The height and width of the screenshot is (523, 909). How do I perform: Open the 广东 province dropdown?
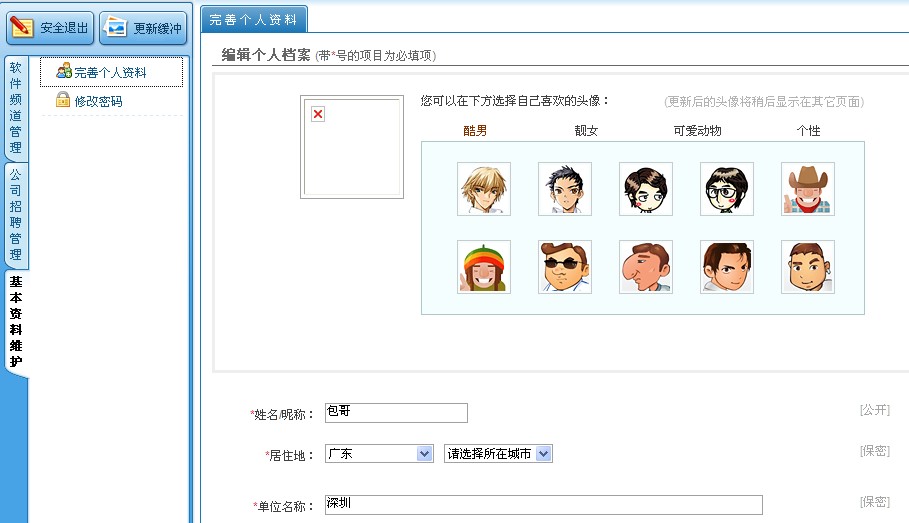pos(379,453)
